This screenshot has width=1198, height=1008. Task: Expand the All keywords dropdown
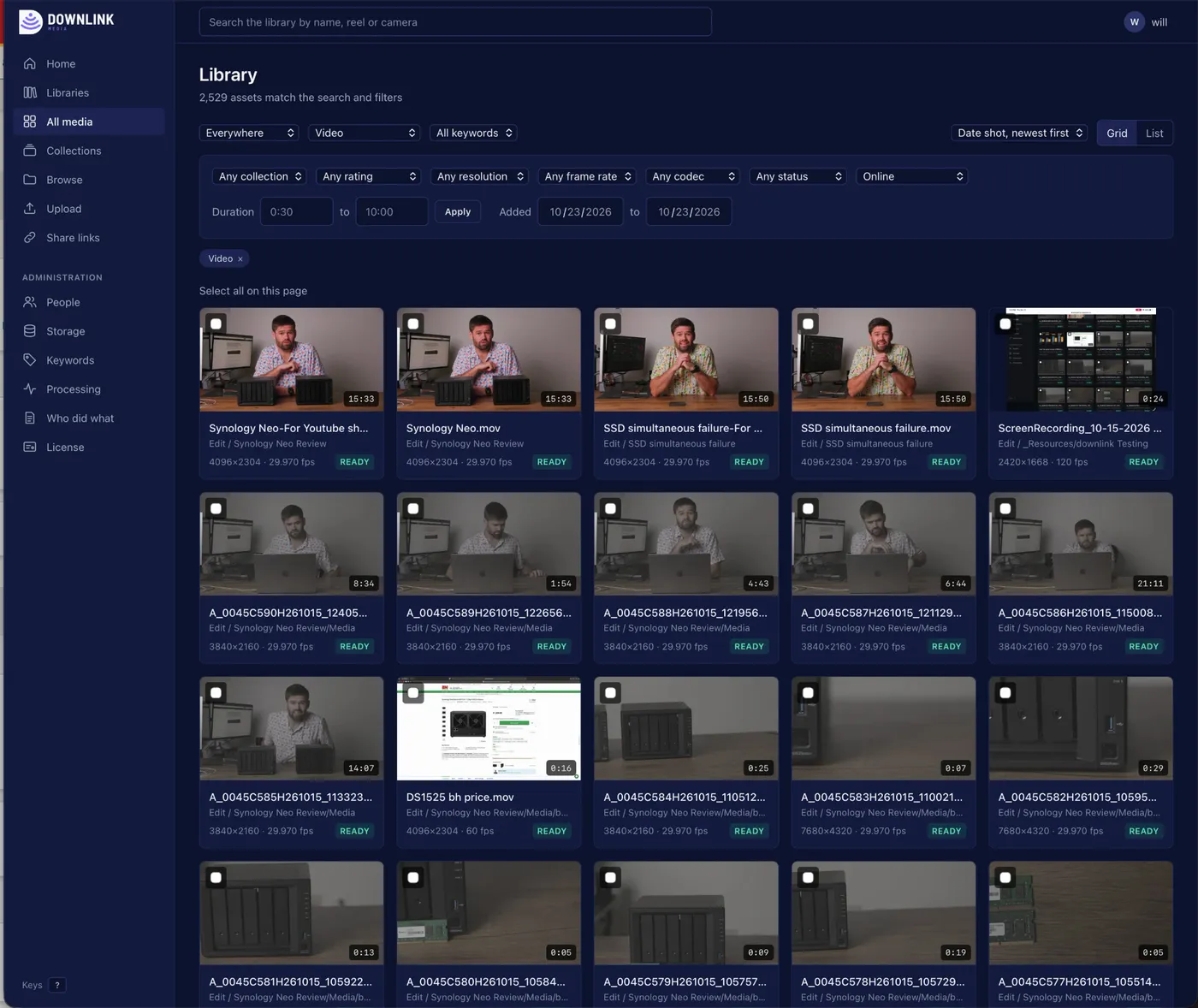(x=474, y=133)
